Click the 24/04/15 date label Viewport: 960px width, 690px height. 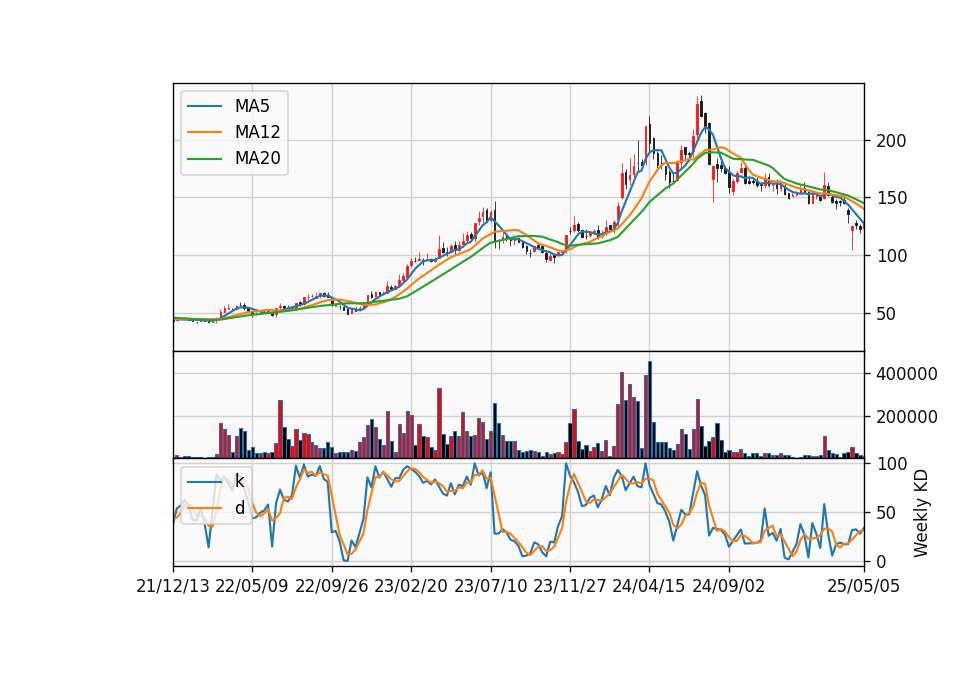coord(649,586)
